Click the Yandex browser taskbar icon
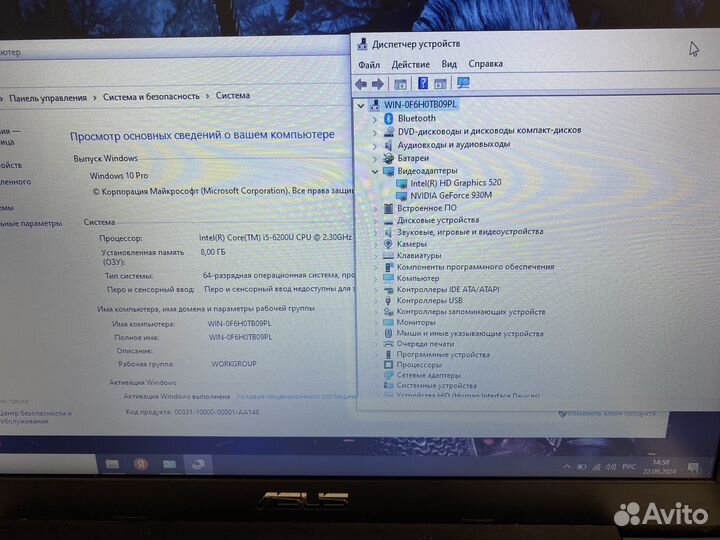The image size is (720, 540). pyautogui.click(x=141, y=464)
